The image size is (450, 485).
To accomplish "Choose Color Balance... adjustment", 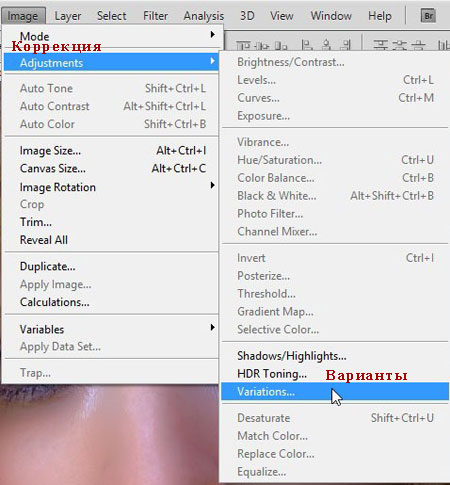I will coord(335,178).
